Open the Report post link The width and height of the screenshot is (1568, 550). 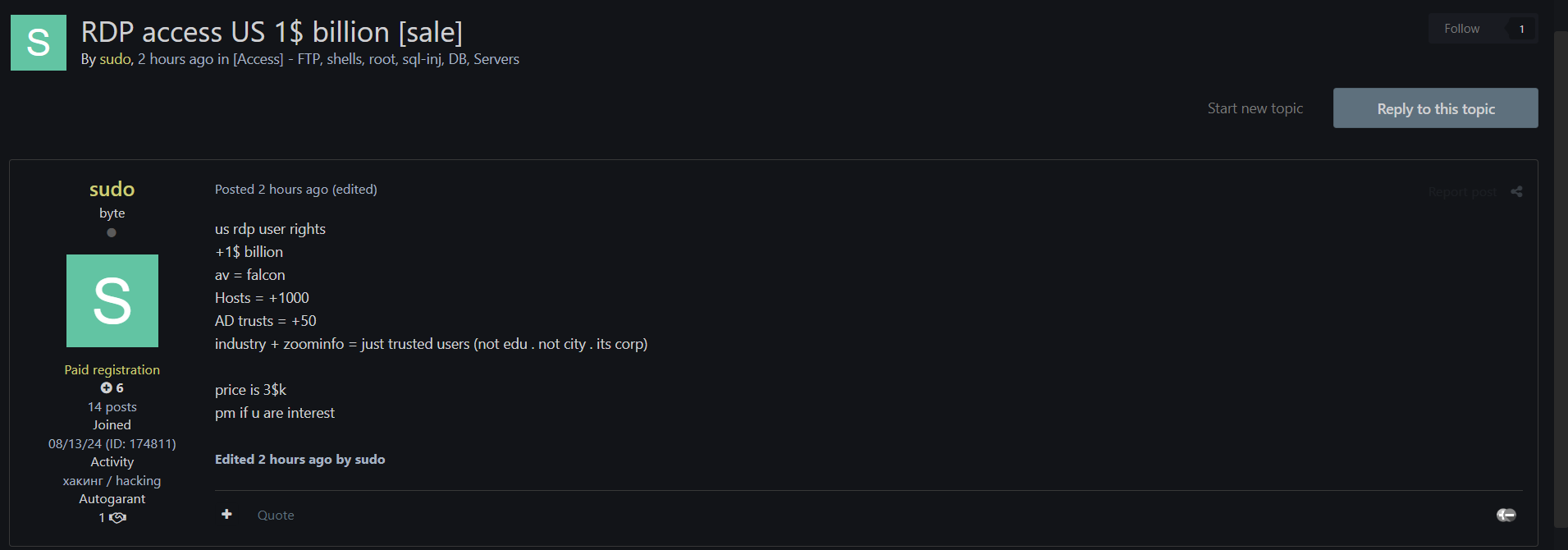[1461, 192]
